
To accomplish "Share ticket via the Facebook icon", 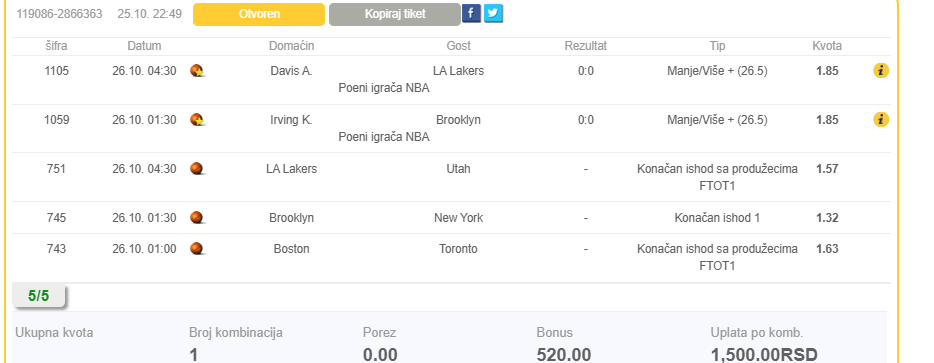I will tap(471, 13).
